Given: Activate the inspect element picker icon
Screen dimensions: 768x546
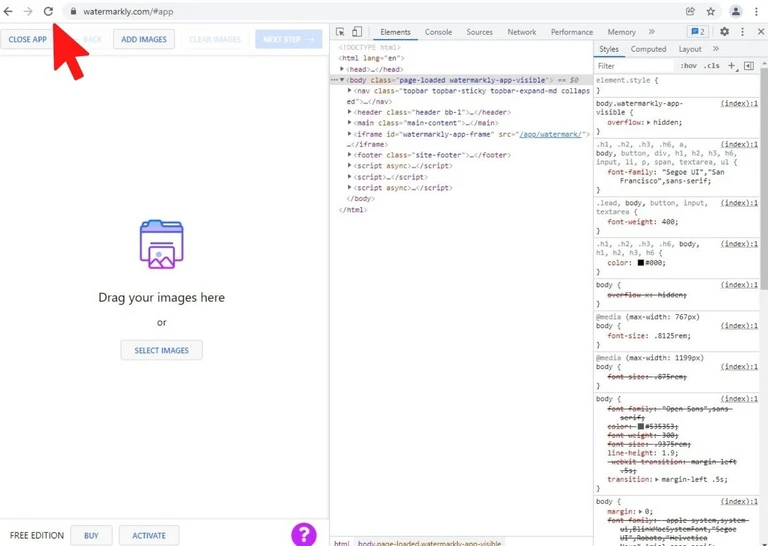Looking at the screenshot, I should [340, 32].
